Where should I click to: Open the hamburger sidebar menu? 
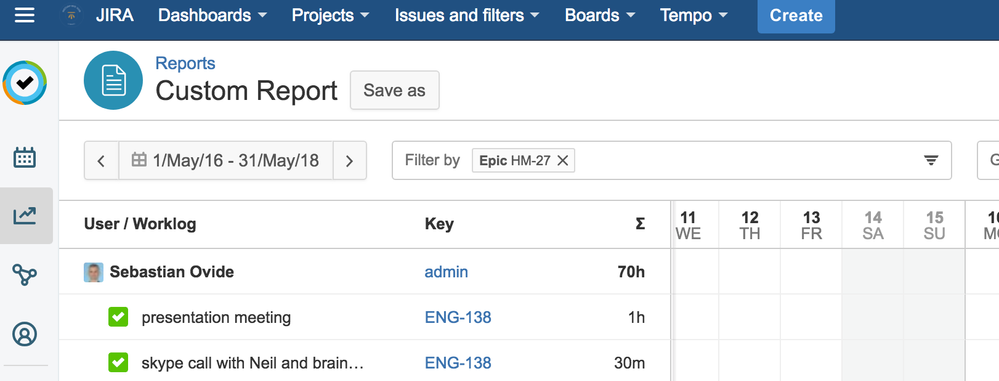[x=25, y=15]
